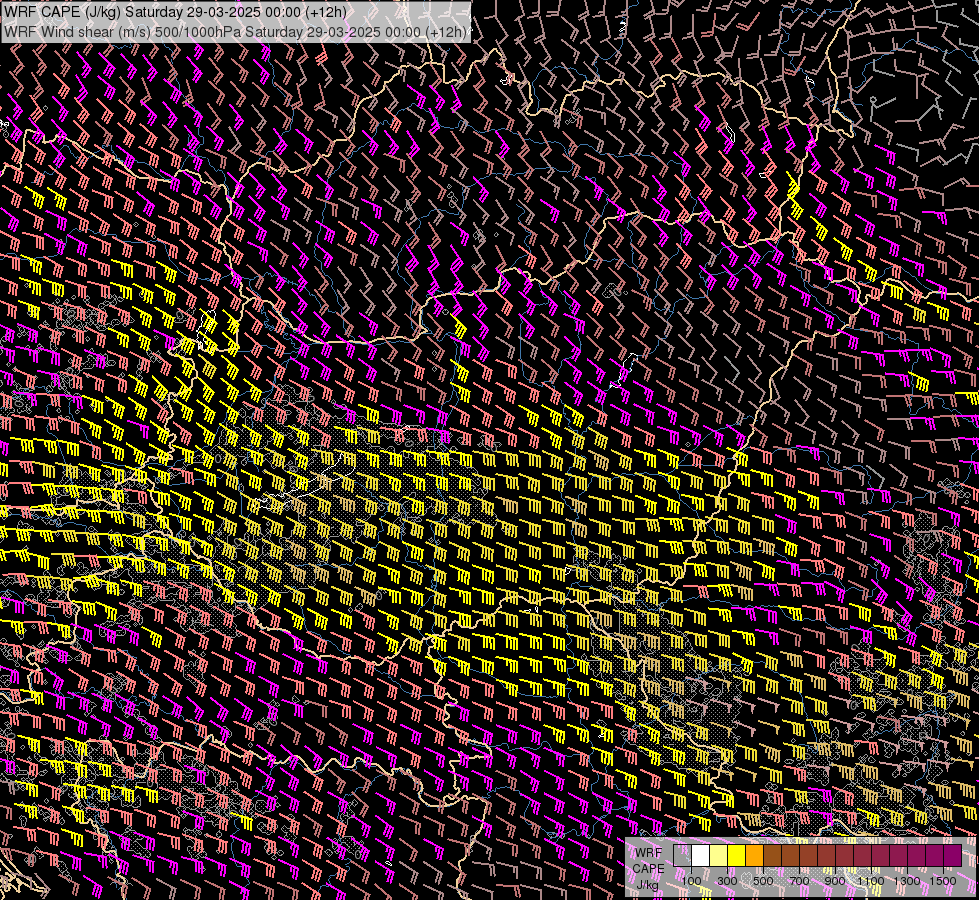Click the 900 legend label

click(x=835, y=881)
